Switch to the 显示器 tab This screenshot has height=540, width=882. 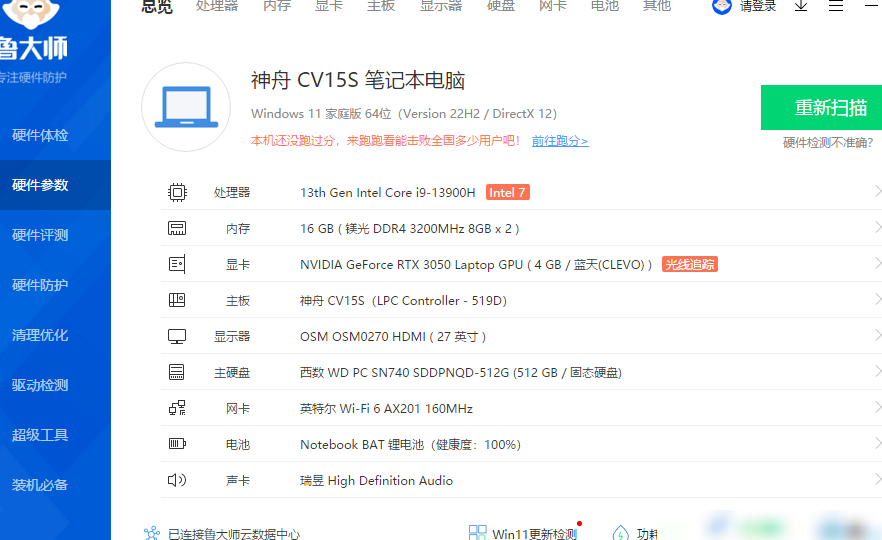pos(441,6)
